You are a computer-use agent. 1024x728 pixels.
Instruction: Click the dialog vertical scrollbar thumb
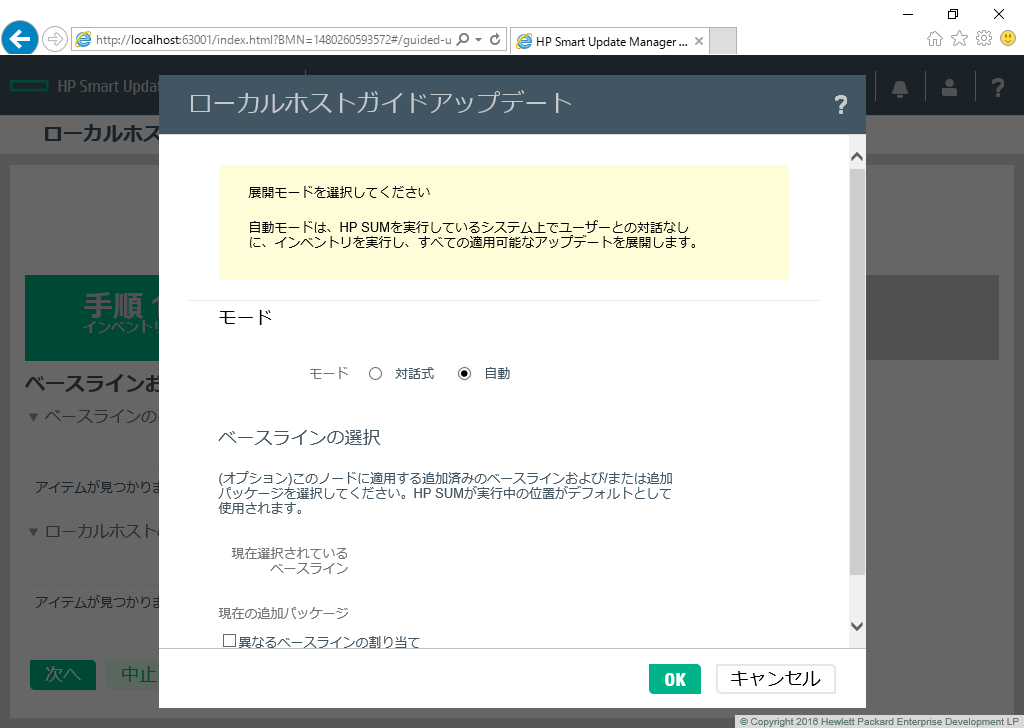pos(857,372)
